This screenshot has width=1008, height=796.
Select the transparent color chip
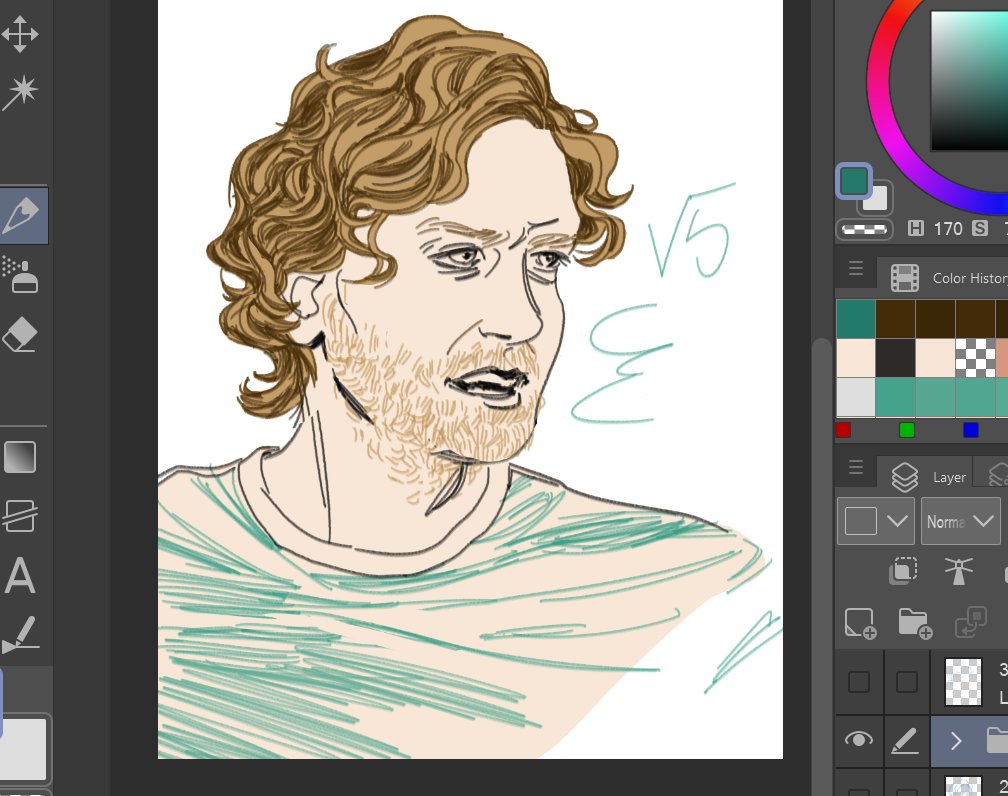tap(864, 230)
